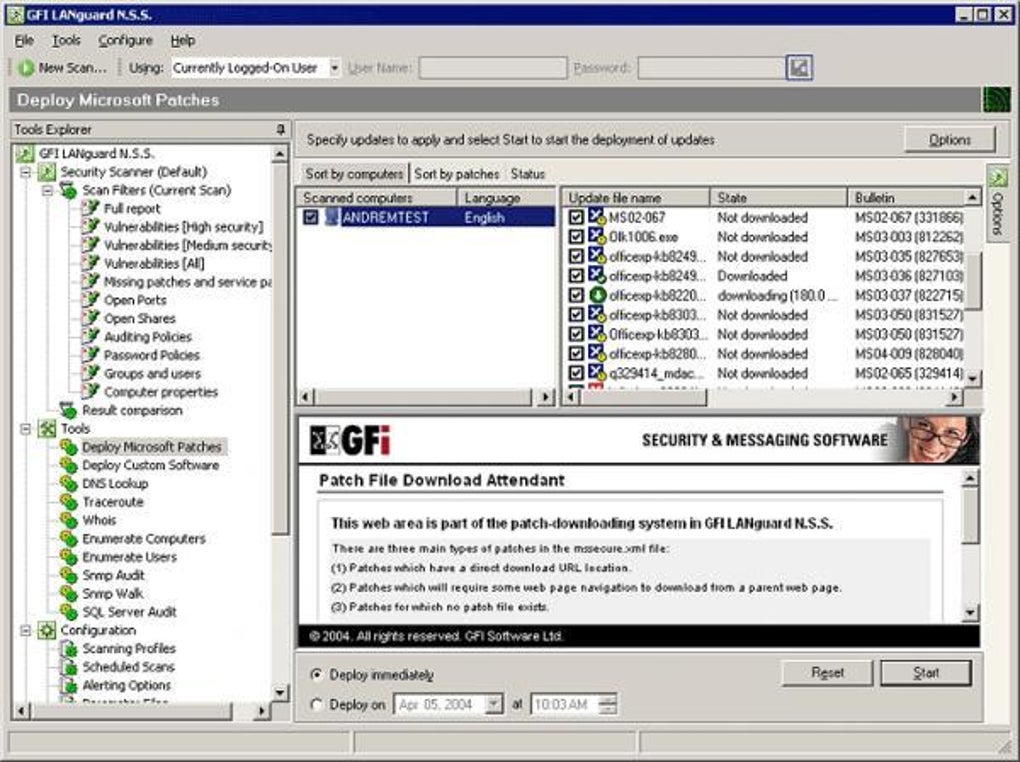Click the deploy time spinner arrows
Image resolution: width=1020 pixels, height=762 pixels.
[608, 704]
